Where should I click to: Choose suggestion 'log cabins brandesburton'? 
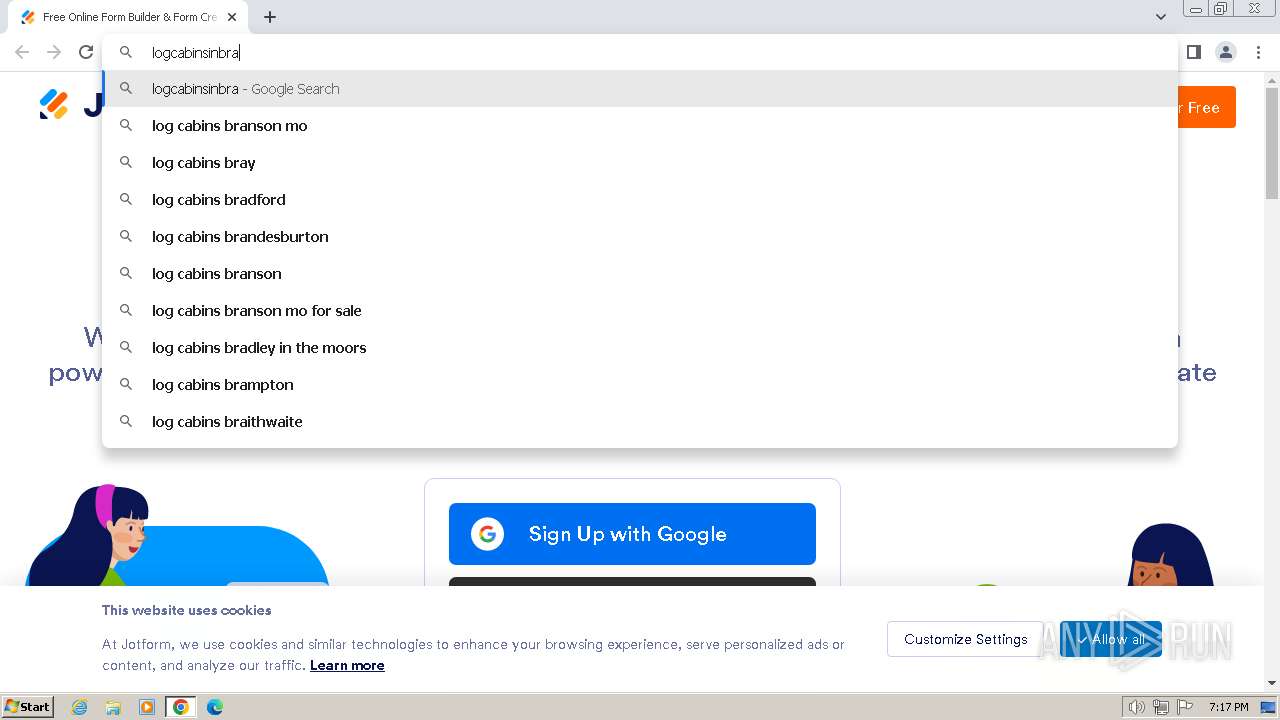(640, 237)
